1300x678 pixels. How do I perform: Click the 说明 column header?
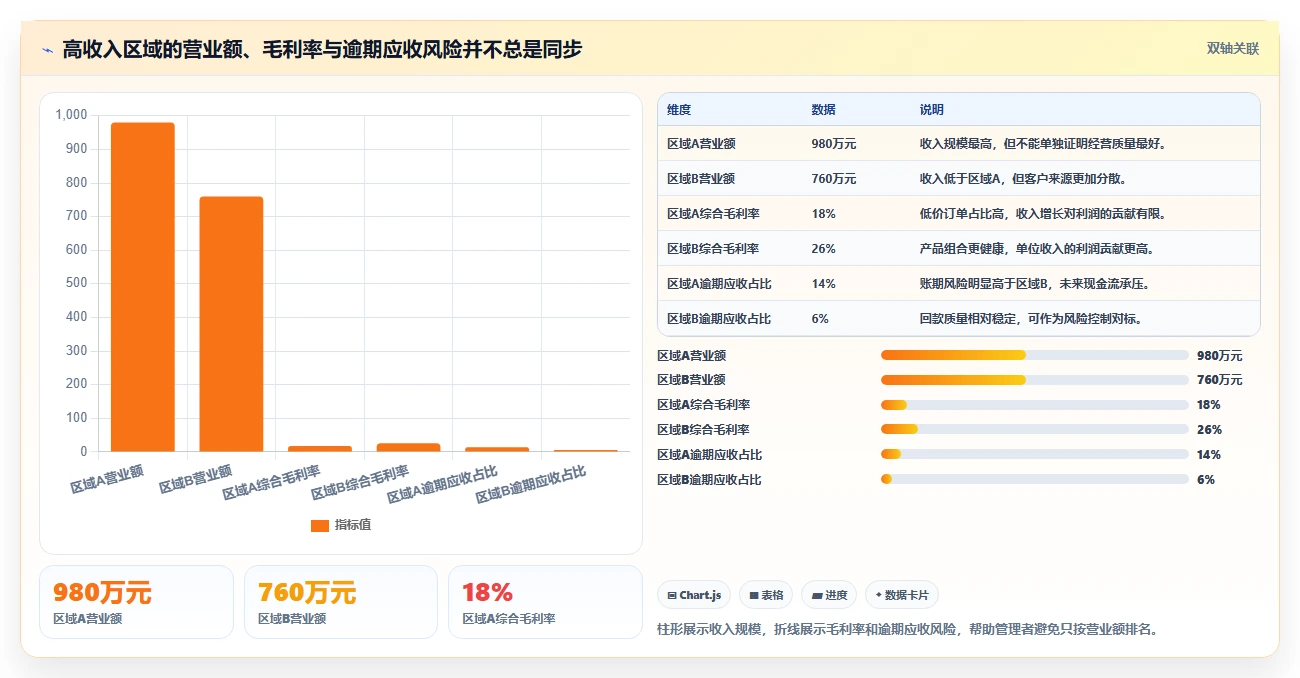(x=932, y=110)
